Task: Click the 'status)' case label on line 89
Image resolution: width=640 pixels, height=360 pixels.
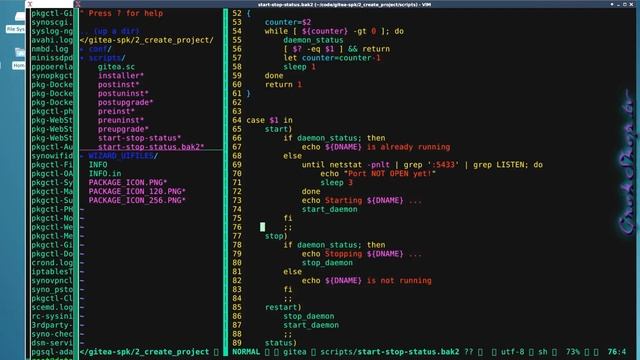Action: pyautogui.click(x=281, y=343)
